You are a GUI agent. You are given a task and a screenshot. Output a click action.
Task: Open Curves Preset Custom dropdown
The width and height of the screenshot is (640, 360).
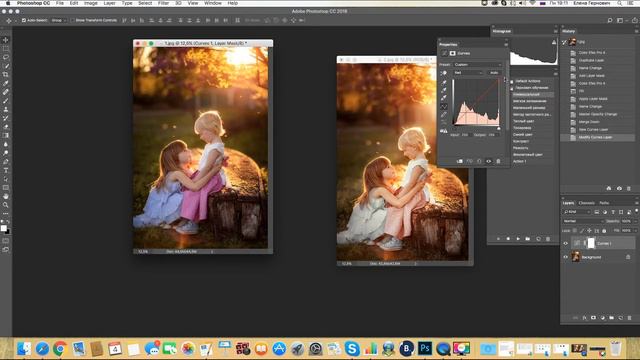click(x=478, y=64)
